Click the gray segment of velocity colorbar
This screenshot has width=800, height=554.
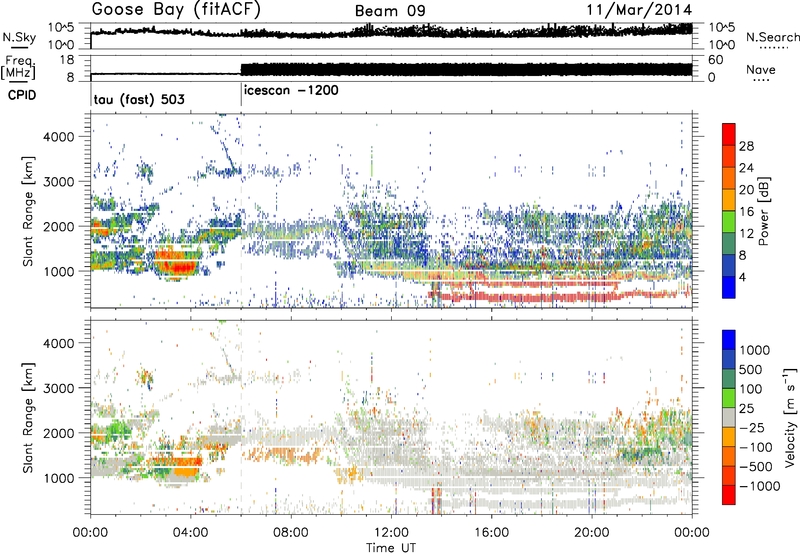point(729,417)
